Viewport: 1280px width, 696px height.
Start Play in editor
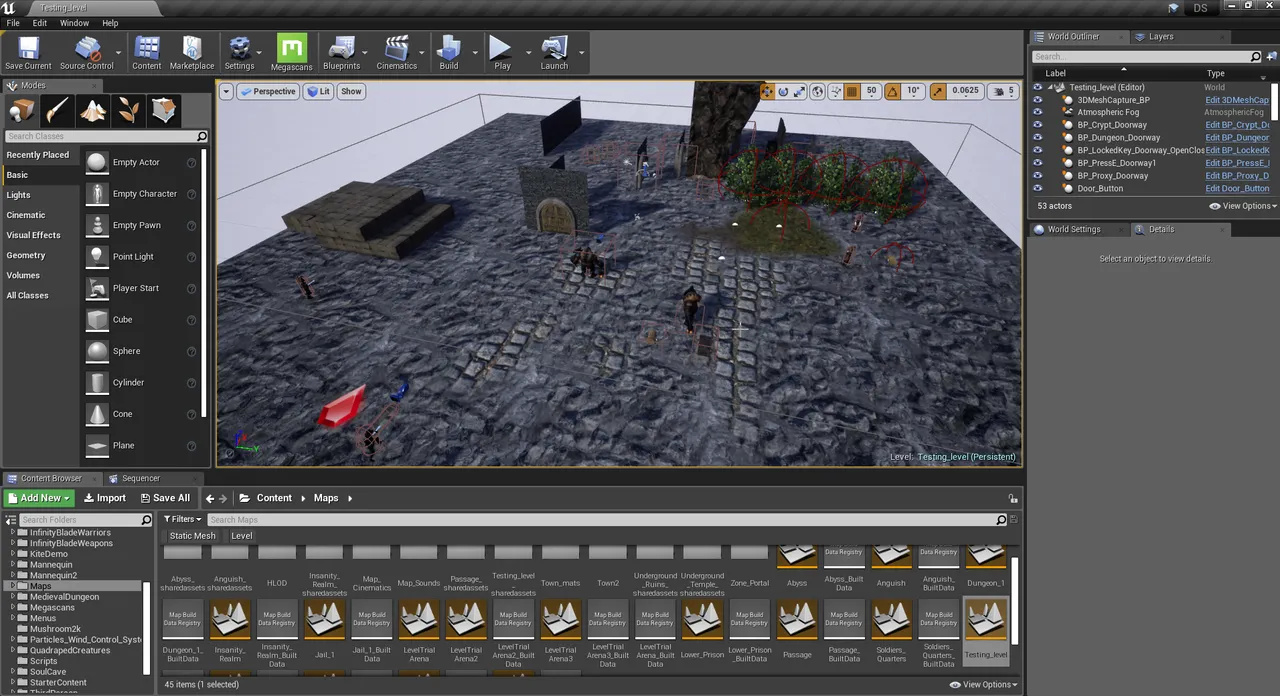501,52
